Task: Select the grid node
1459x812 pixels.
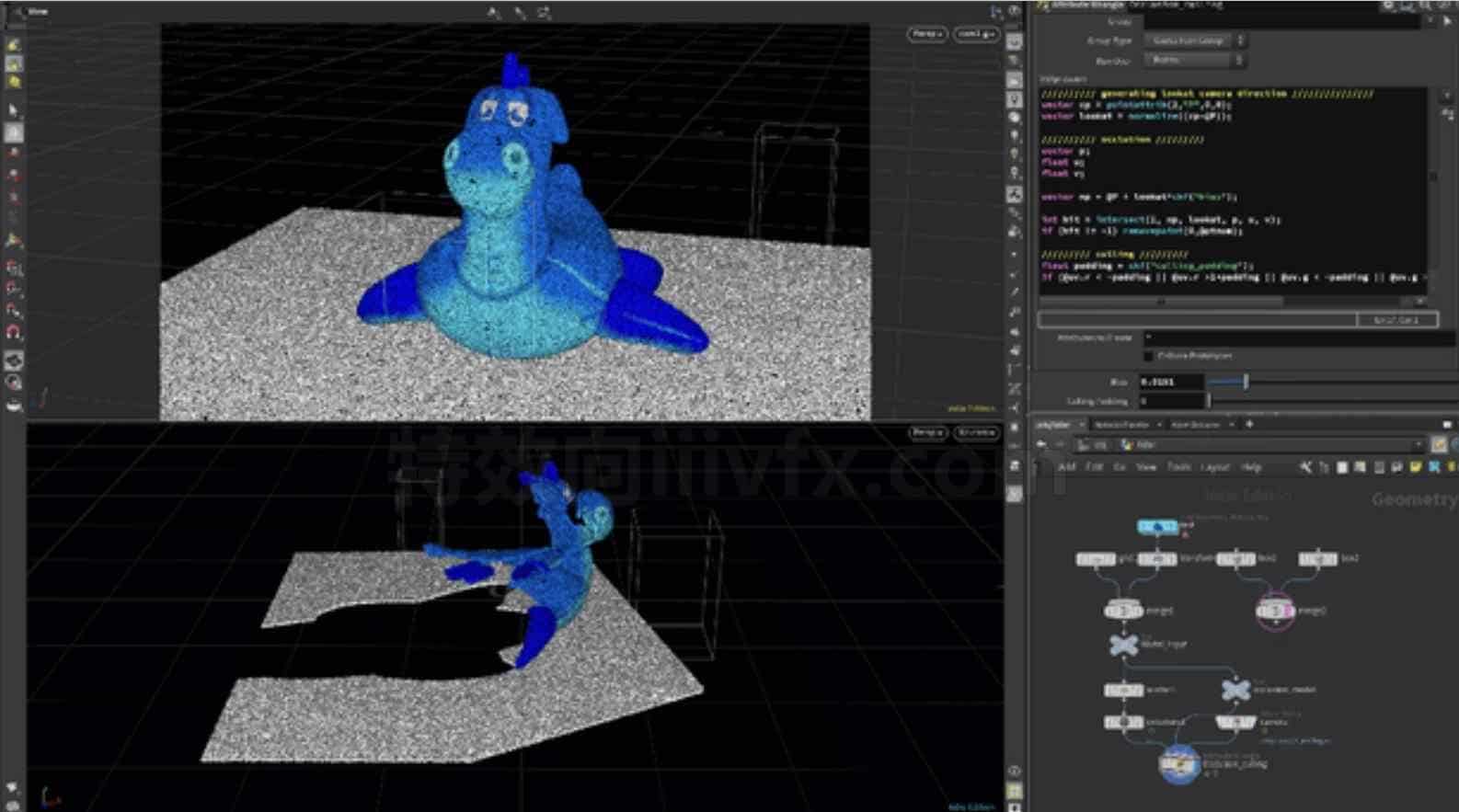Action: (1095, 558)
